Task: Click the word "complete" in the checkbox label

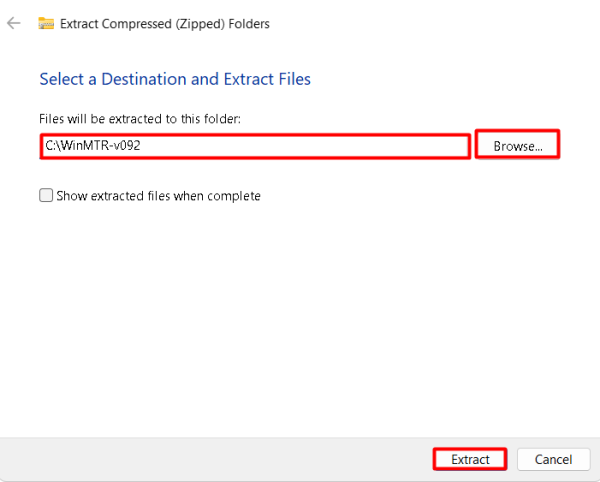Action: 236,196
